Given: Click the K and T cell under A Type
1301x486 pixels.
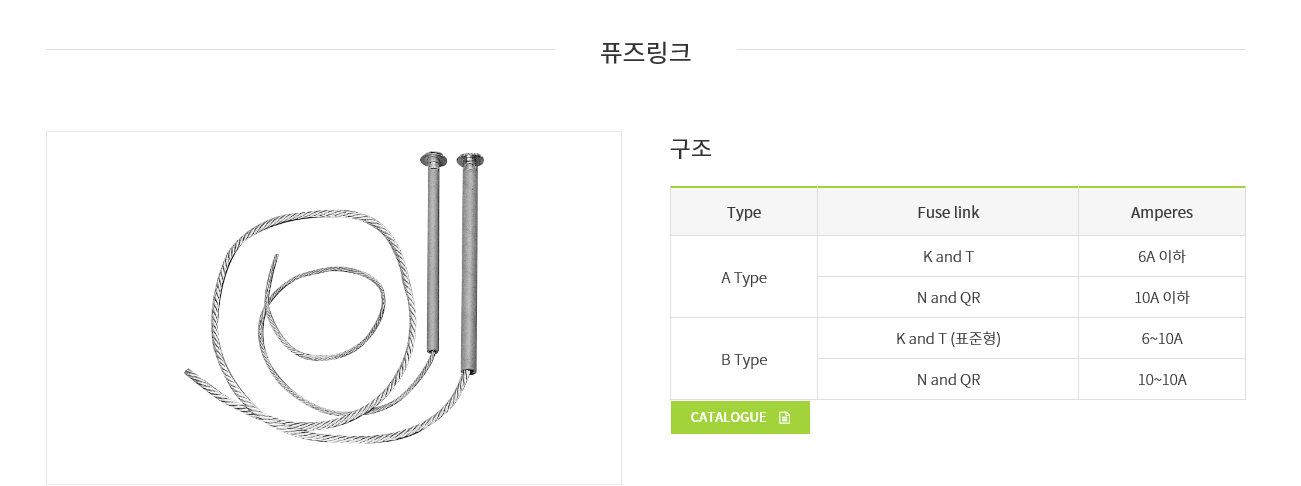Looking at the screenshot, I should coord(948,257).
